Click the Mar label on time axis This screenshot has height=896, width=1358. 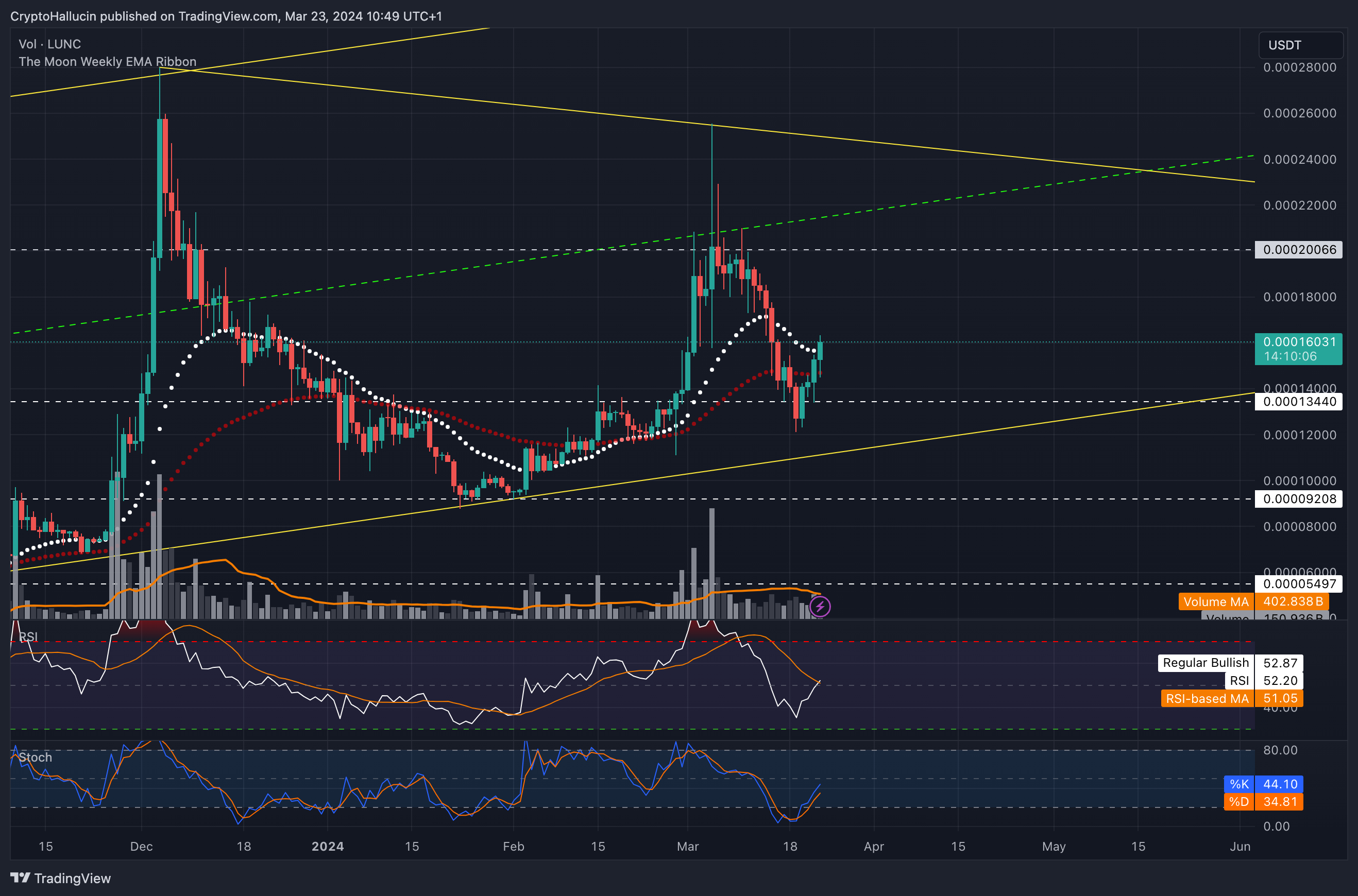click(688, 846)
